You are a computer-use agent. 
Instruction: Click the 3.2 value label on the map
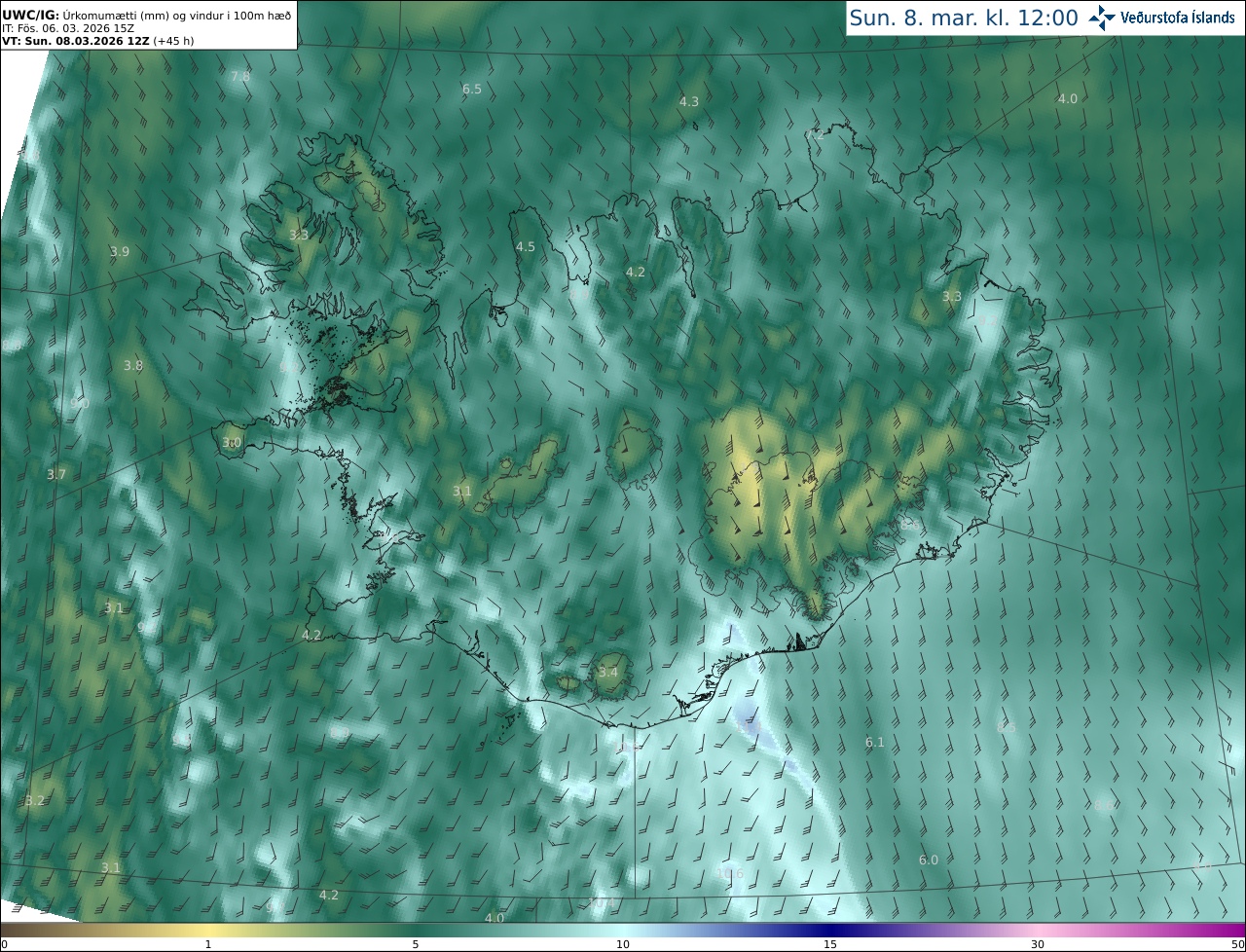[35, 800]
